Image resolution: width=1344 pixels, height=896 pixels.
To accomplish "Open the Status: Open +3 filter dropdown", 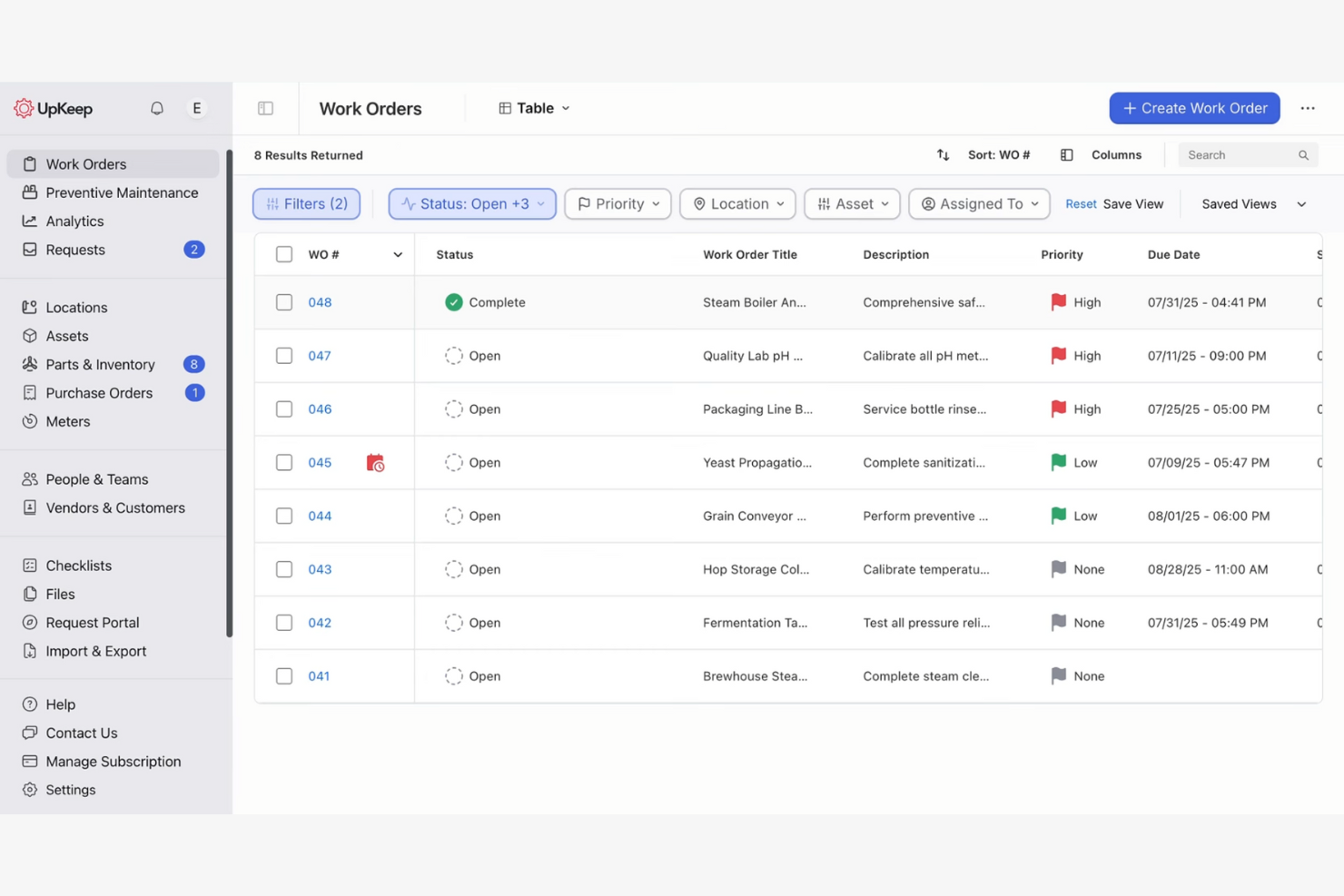I will click(x=472, y=204).
